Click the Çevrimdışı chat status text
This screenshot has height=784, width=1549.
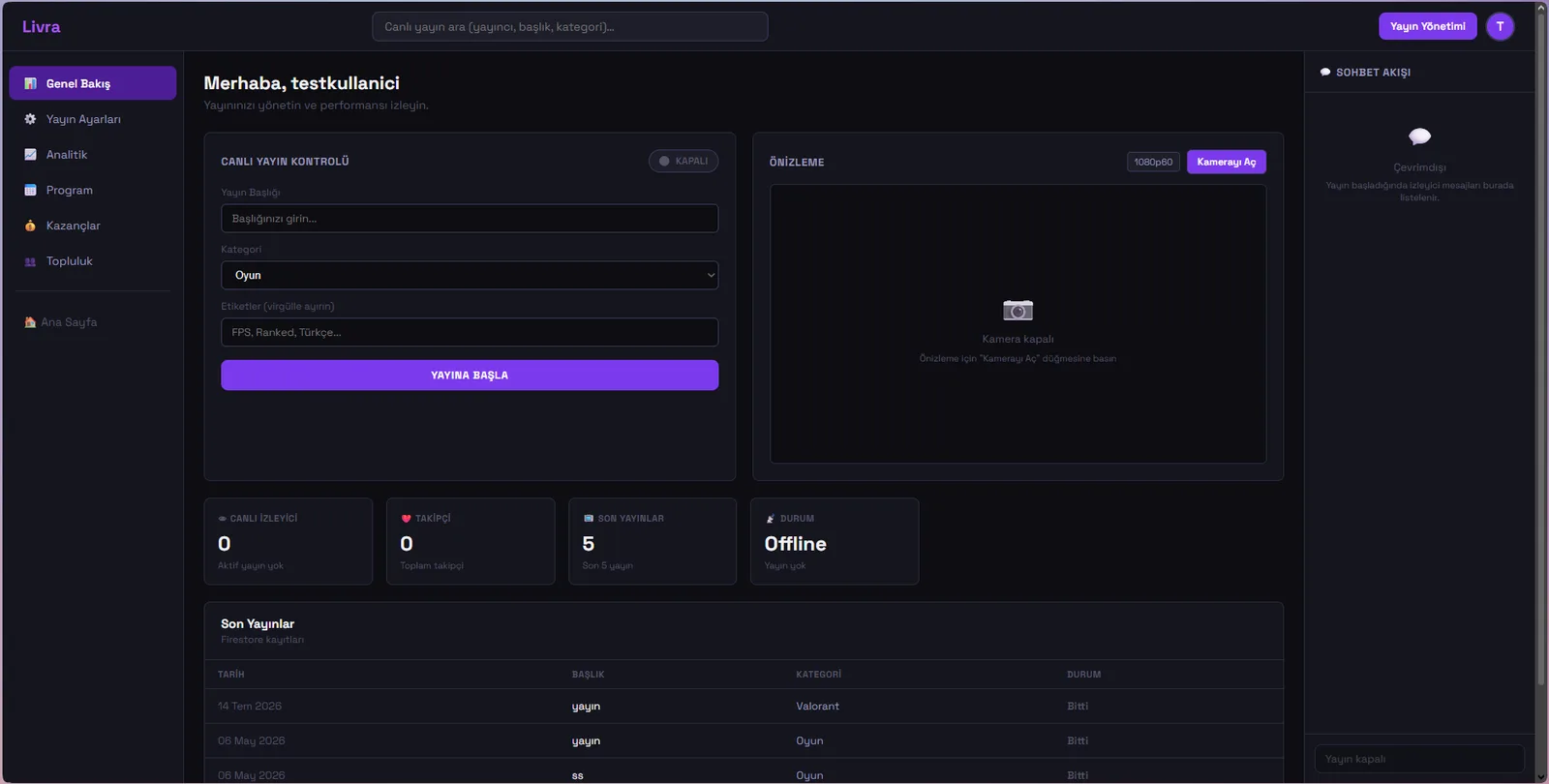[x=1419, y=167]
